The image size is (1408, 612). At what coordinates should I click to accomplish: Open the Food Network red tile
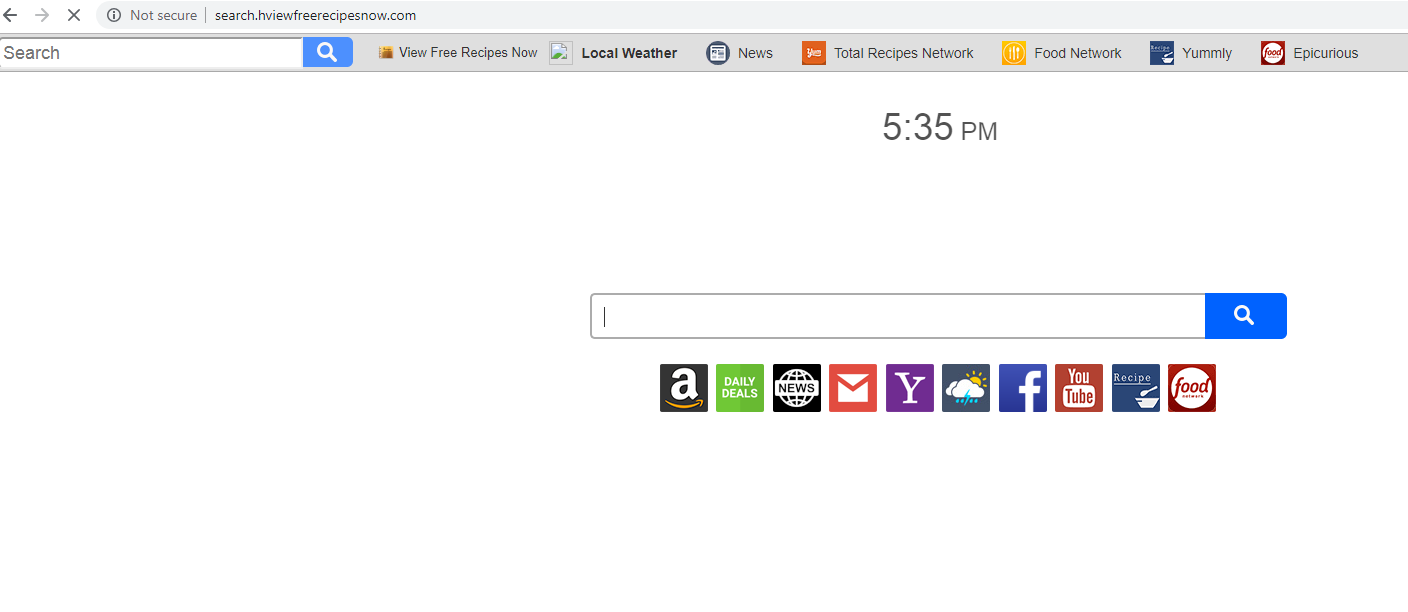pyautogui.click(x=1192, y=388)
